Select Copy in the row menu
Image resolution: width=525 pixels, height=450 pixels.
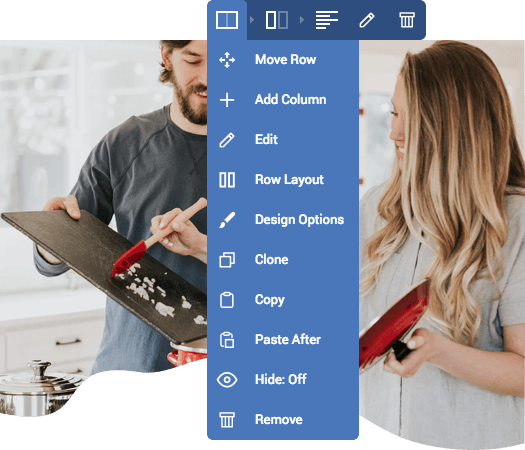[283, 300]
